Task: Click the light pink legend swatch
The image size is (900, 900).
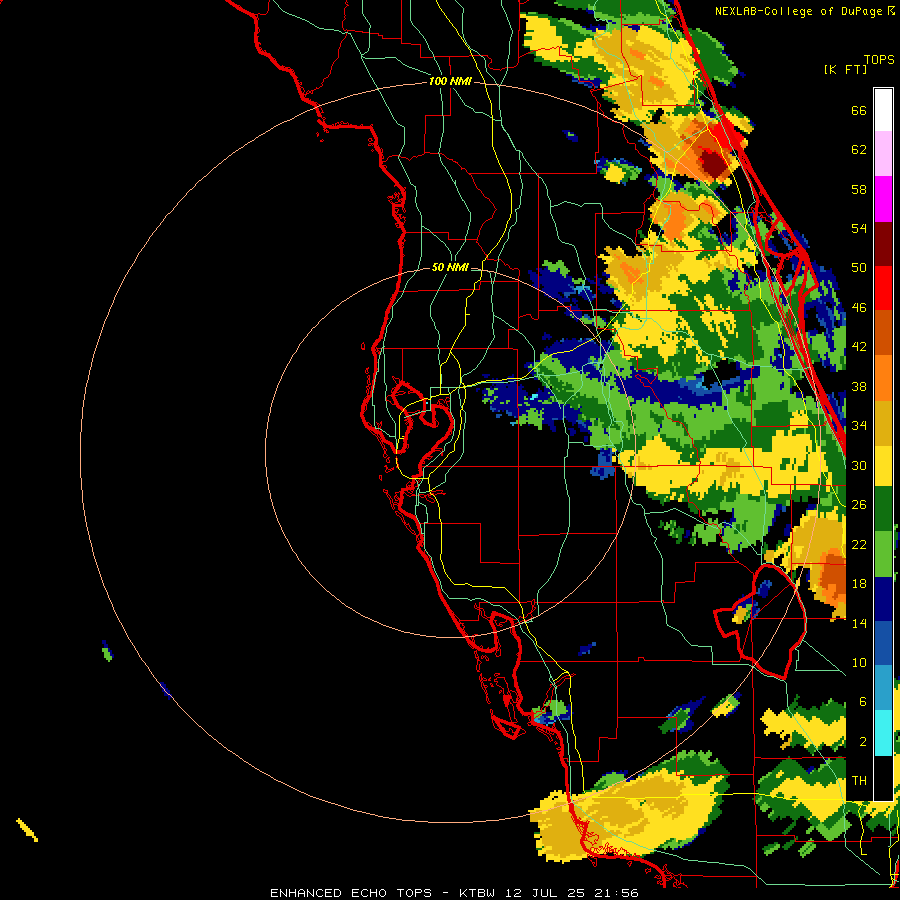Action: pyautogui.click(x=883, y=153)
